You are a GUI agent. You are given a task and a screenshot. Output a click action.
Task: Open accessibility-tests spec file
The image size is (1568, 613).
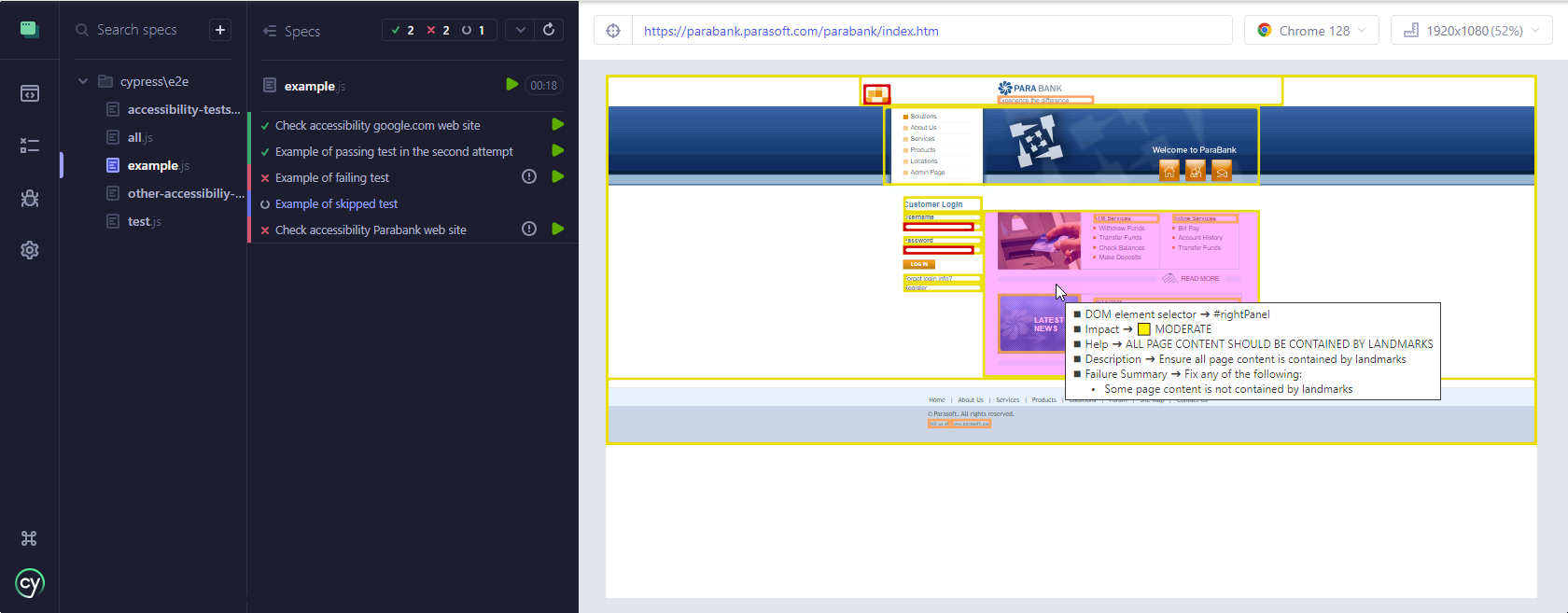[x=173, y=109]
